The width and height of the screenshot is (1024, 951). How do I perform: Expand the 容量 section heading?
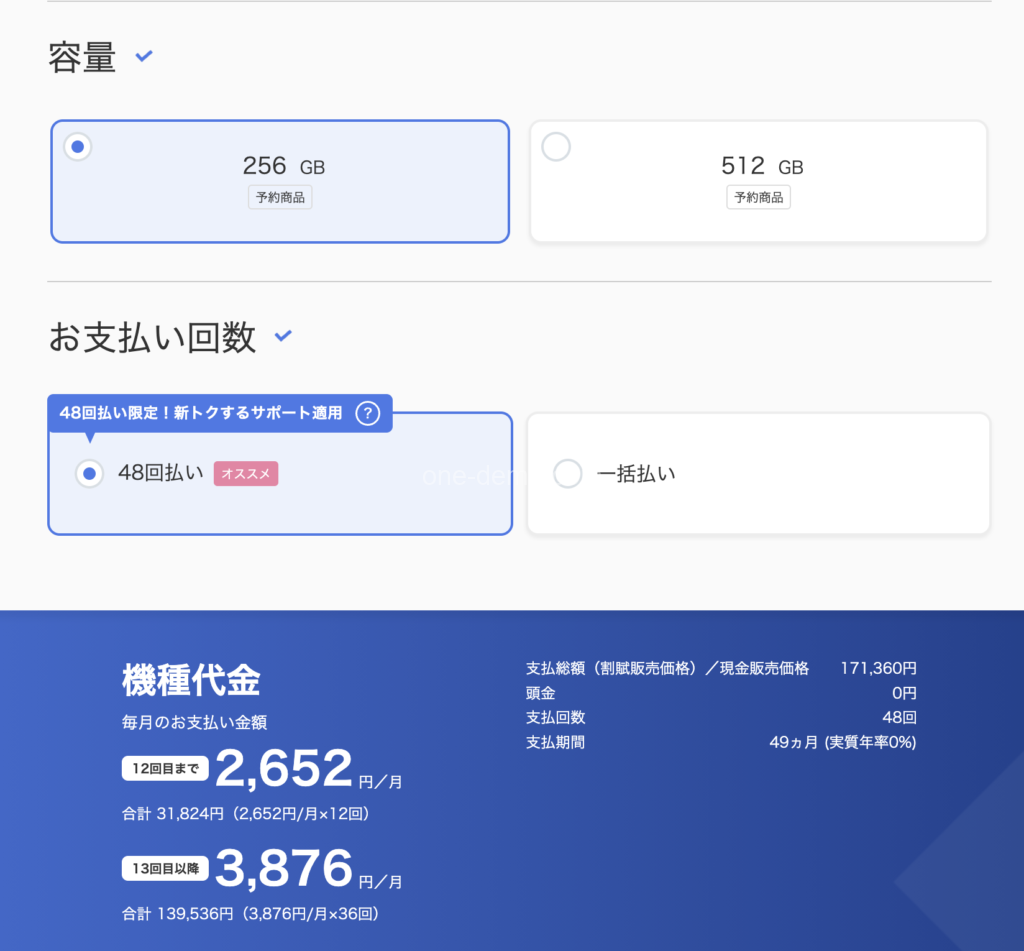pos(82,58)
